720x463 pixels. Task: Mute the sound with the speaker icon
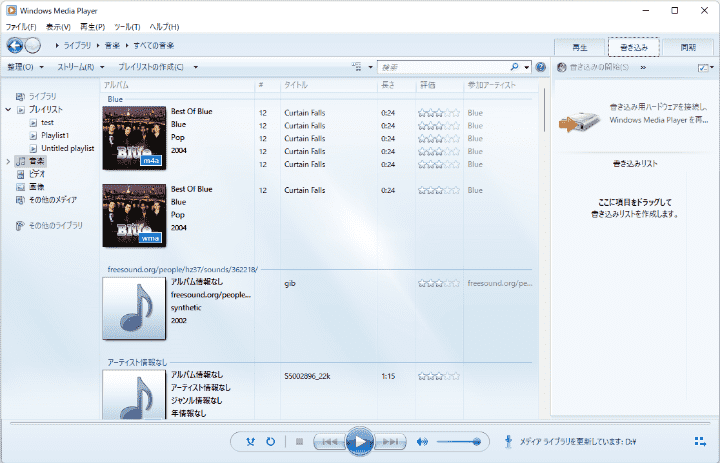point(422,442)
